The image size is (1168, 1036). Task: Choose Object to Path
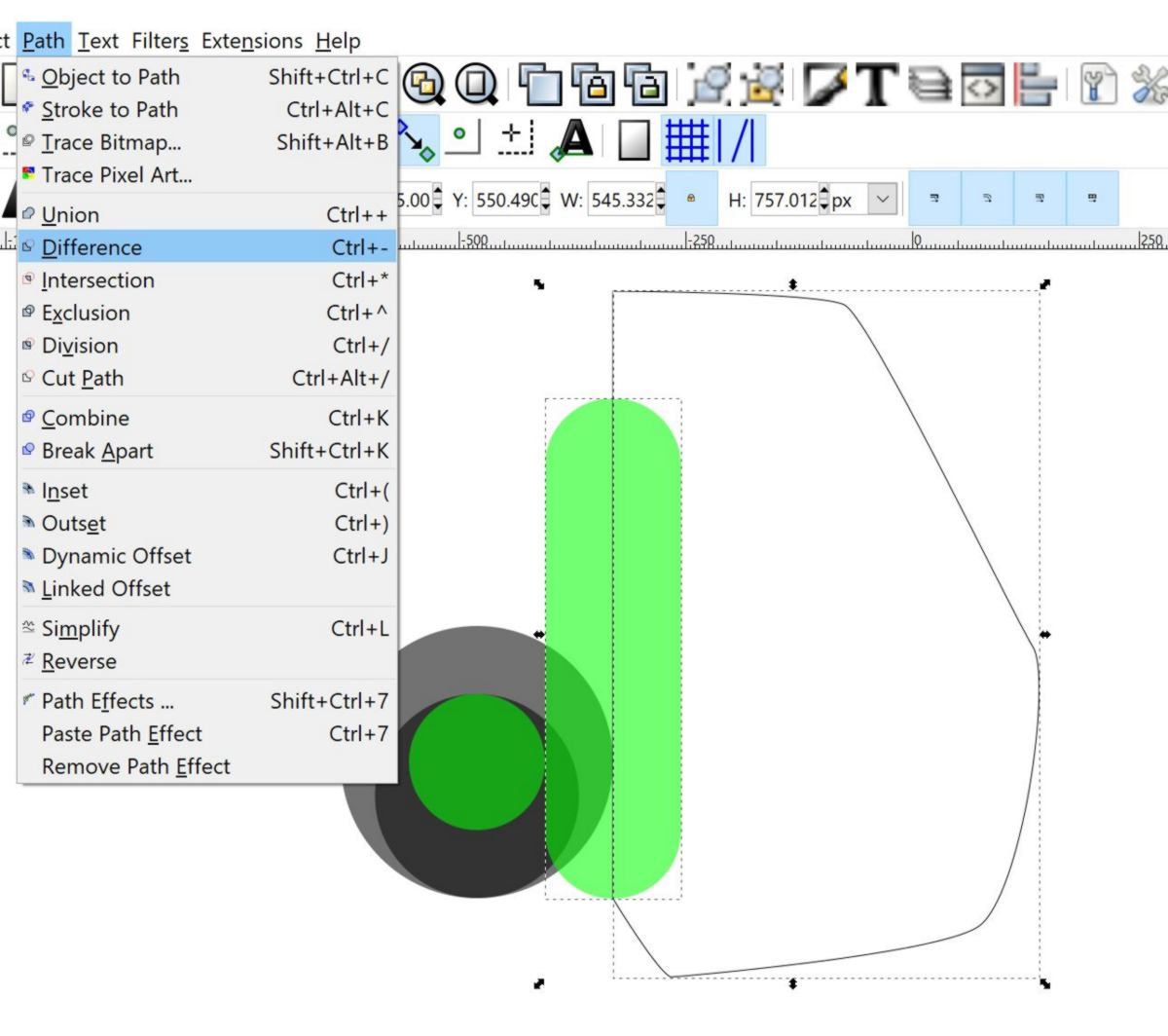207,77
